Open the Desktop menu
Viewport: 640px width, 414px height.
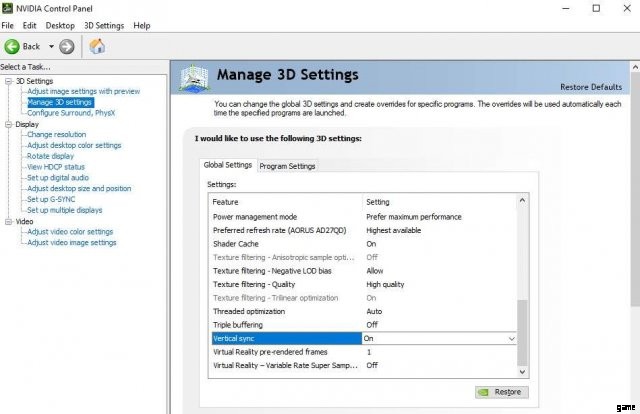pyautogui.click(x=60, y=25)
